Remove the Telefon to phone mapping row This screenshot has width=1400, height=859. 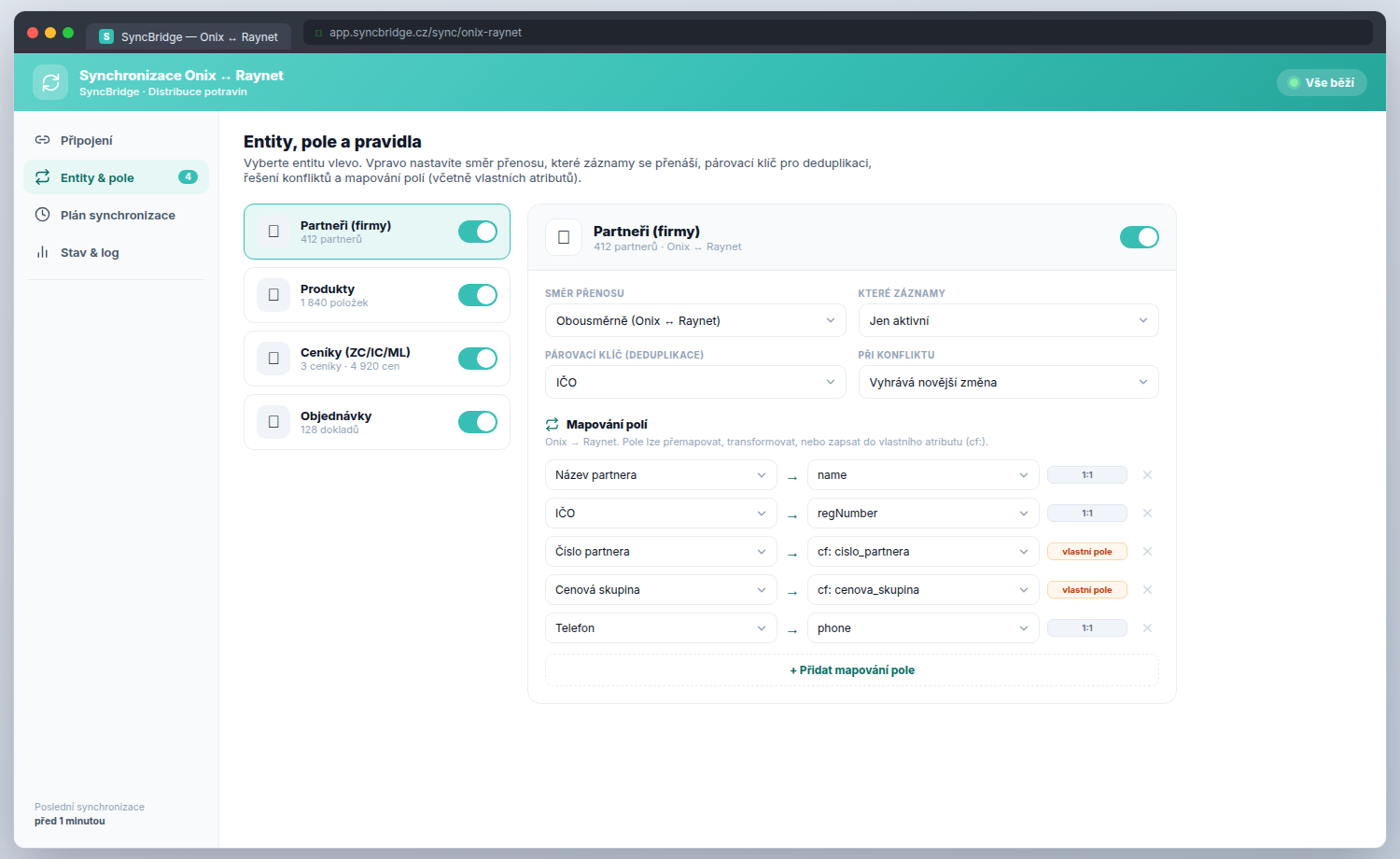tap(1147, 628)
